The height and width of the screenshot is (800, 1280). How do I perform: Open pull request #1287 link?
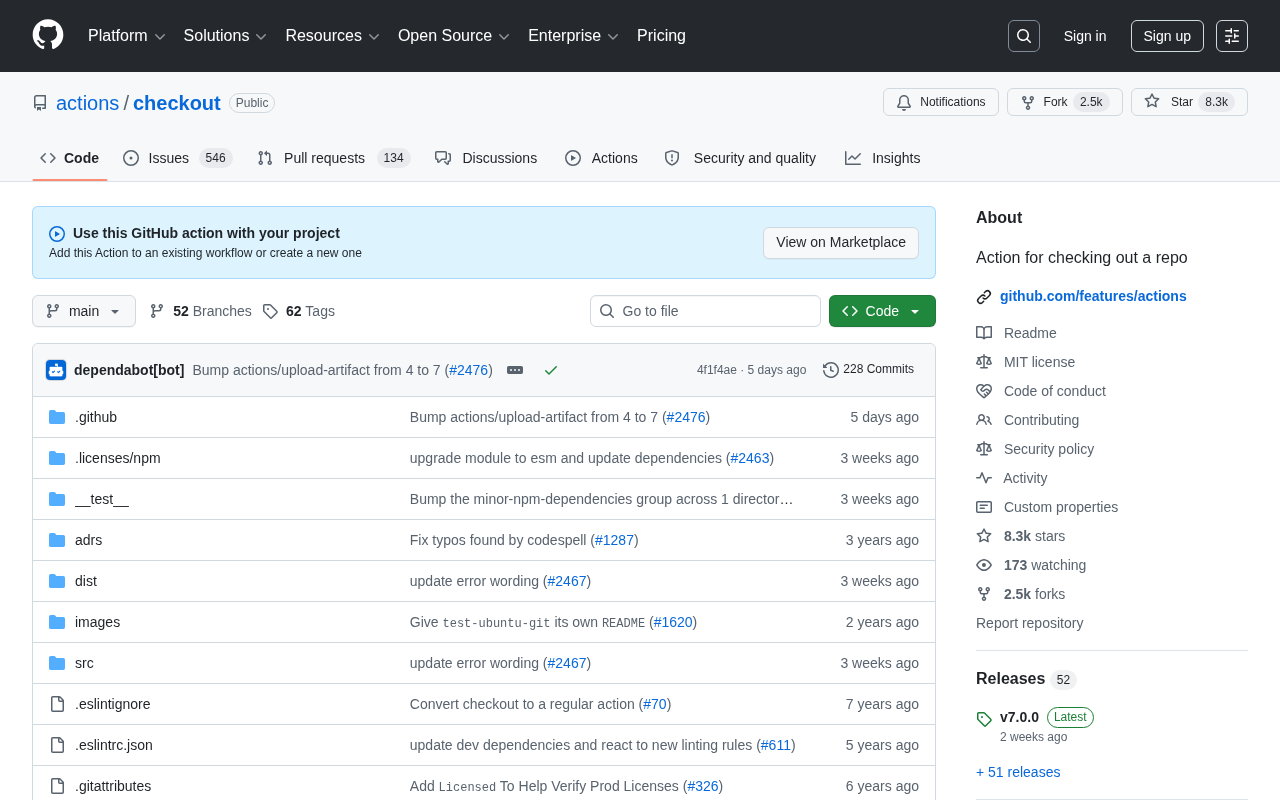pos(614,540)
